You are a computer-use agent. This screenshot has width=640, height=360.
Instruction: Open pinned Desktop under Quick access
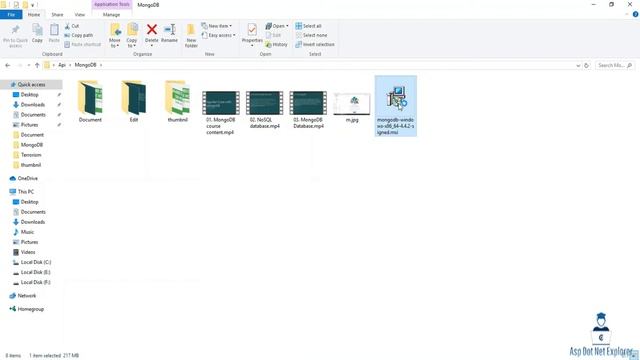(x=29, y=95)
